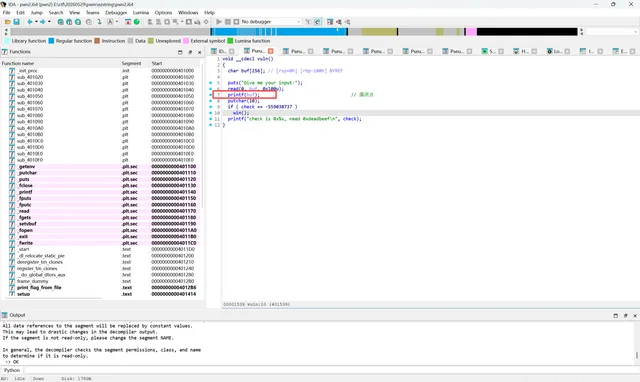Click function icon beside _printf
Screen dimensions: 640x382
click(12, 192)
